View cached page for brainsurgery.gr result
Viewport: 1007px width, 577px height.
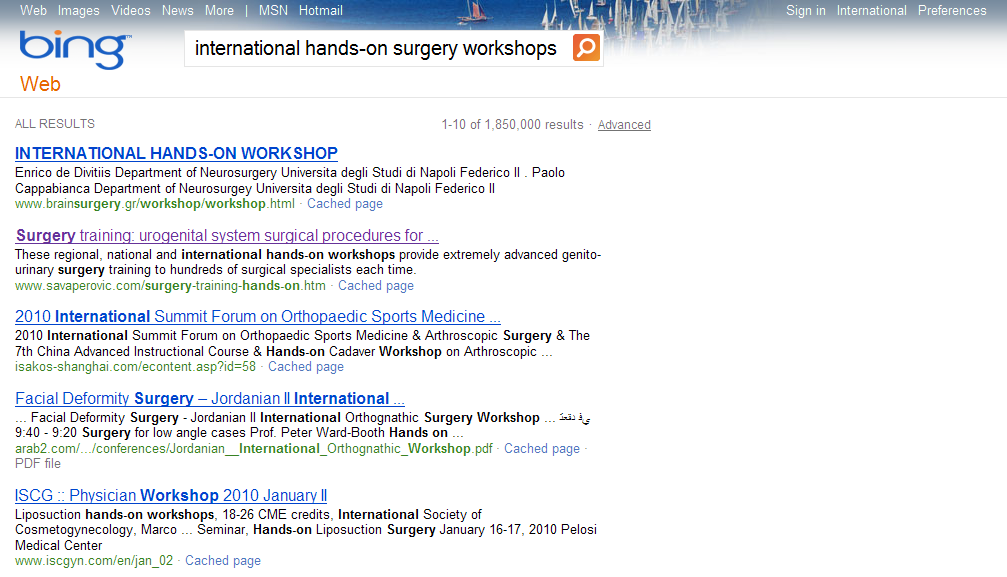344,204
